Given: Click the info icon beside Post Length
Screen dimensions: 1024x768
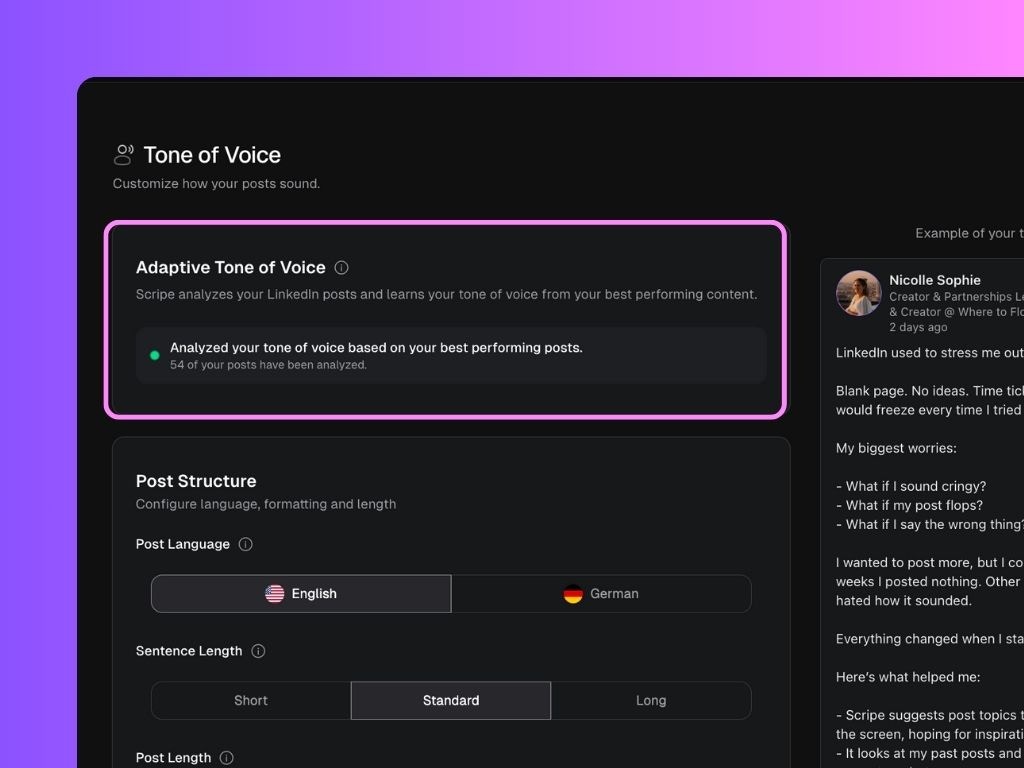Looking at the screenshot, I should [227, 758].
